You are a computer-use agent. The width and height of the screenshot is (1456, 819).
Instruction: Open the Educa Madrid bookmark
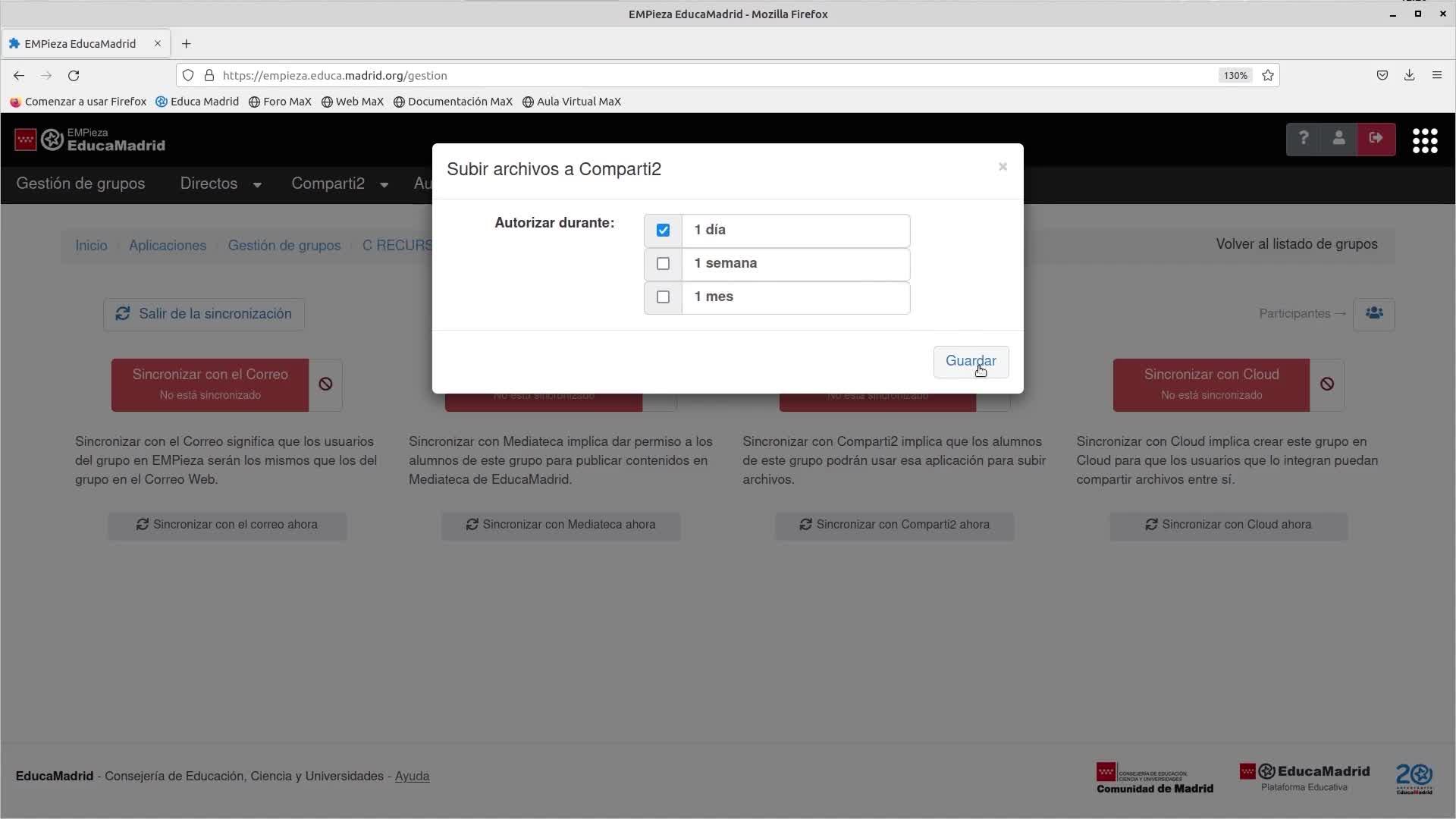tap(197, 102)
